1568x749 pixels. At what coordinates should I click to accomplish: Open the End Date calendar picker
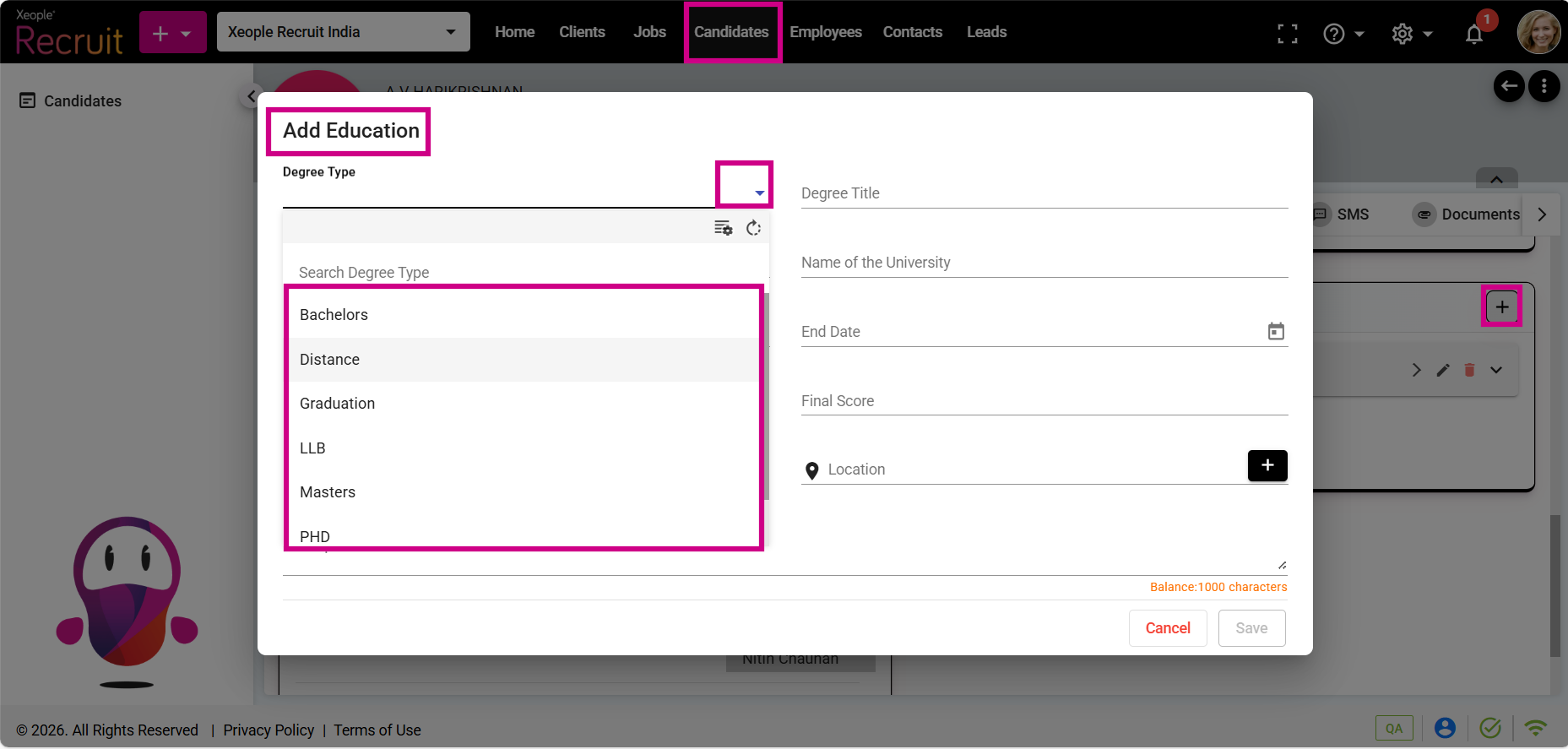(1275, 332)
